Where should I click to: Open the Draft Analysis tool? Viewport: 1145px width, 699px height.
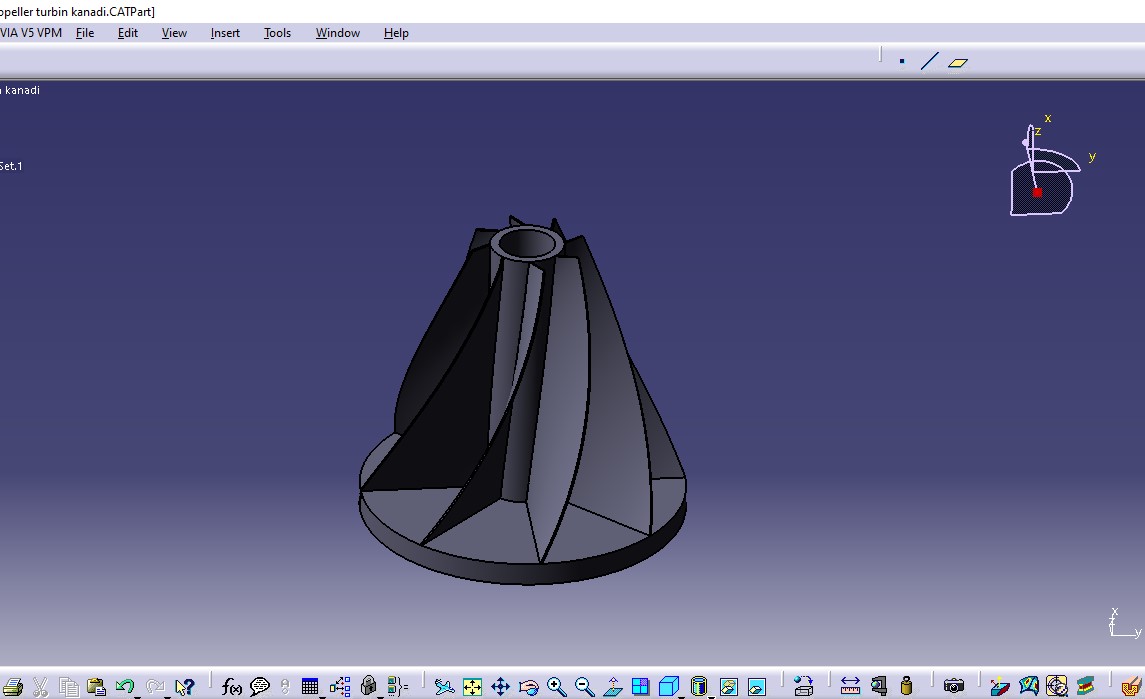(x=1000, y=687)
